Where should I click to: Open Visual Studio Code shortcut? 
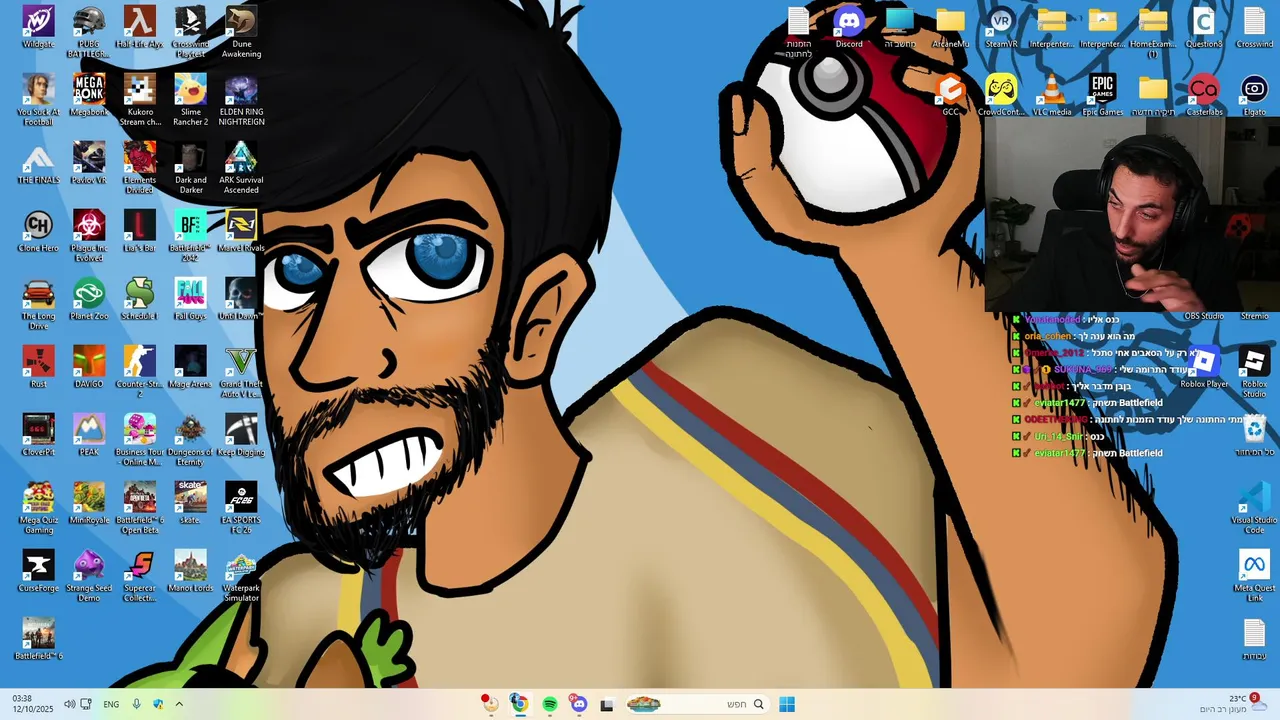1254,507
